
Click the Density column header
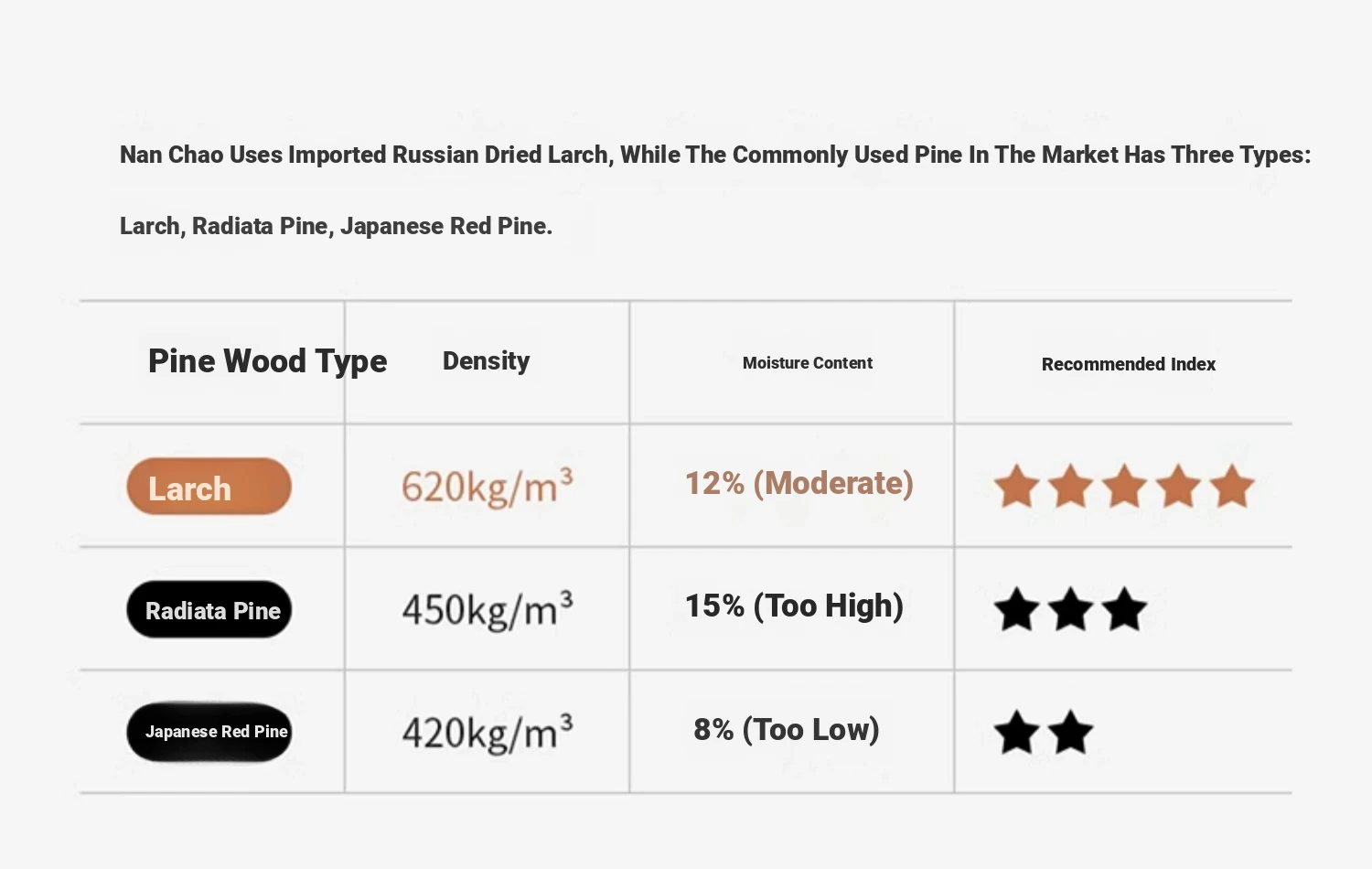click(x=486, y=361)
